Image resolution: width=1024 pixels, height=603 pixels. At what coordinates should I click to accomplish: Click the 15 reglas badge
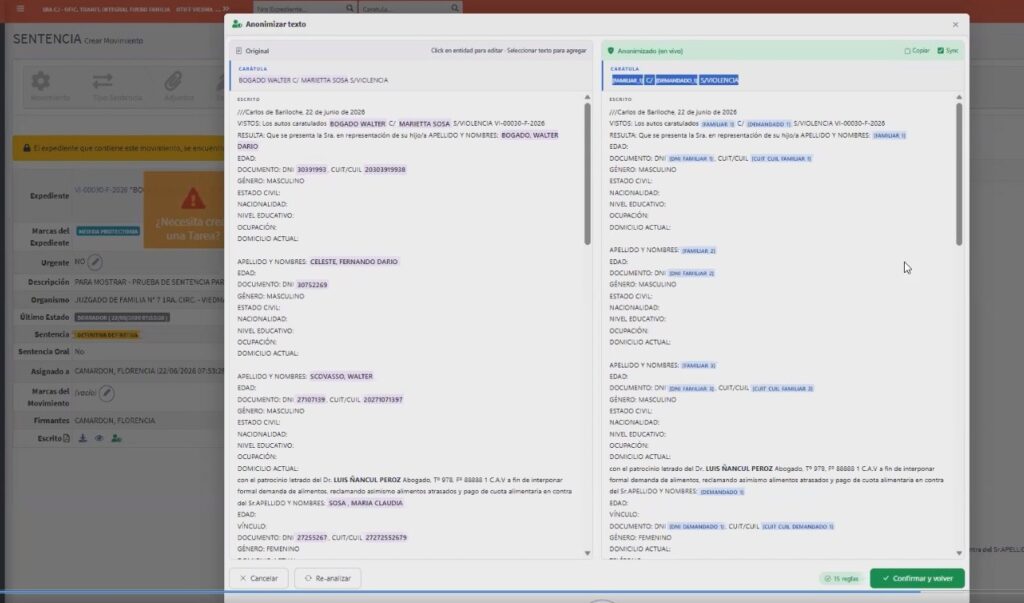tap(841, 578)
